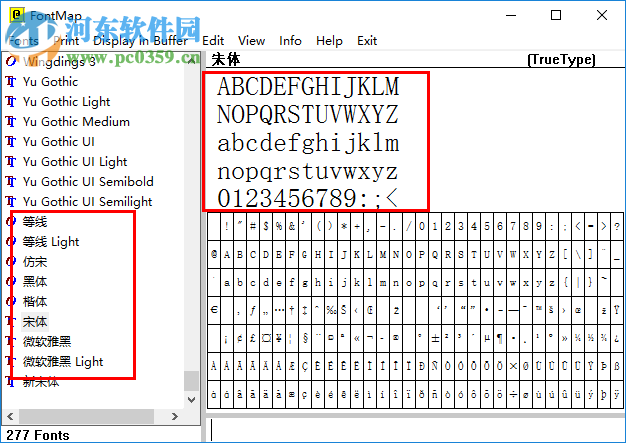The width and height of the screenshot is (626, 443).
Task: Click the ampersand & character cell
Action: click(x=292, y=226)
